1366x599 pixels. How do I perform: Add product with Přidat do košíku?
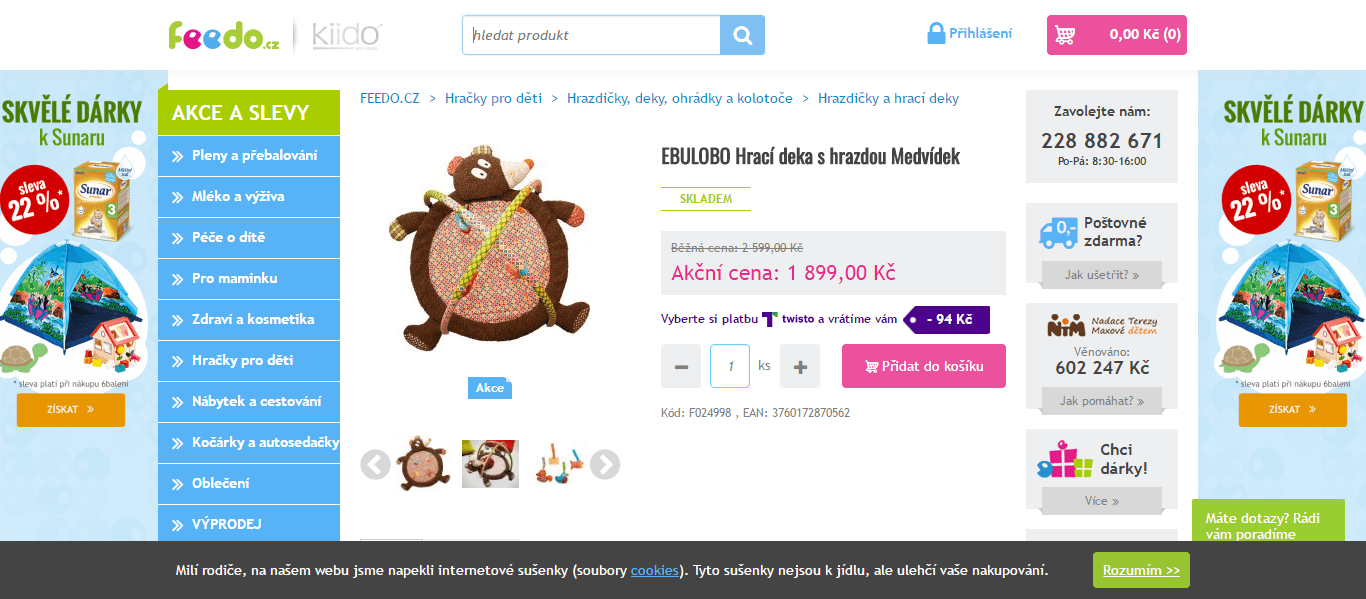[924, 366]
